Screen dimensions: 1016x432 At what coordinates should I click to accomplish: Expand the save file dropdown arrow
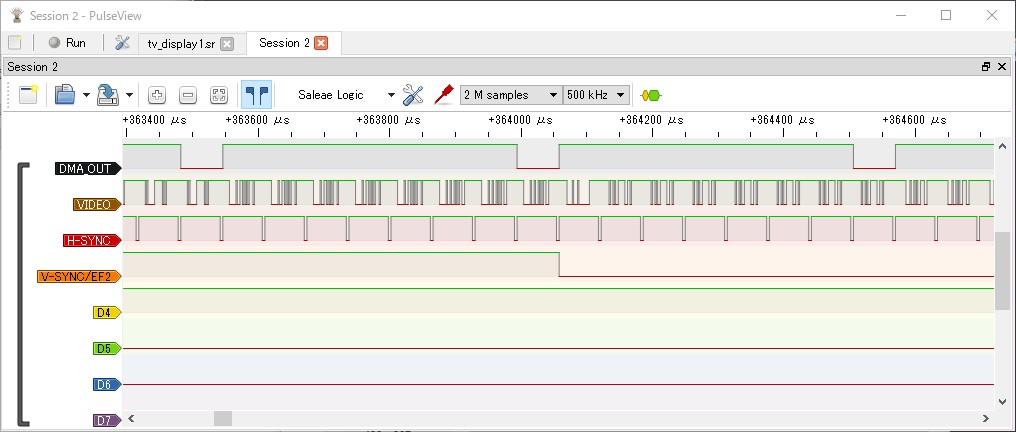[x=129, y=96]
